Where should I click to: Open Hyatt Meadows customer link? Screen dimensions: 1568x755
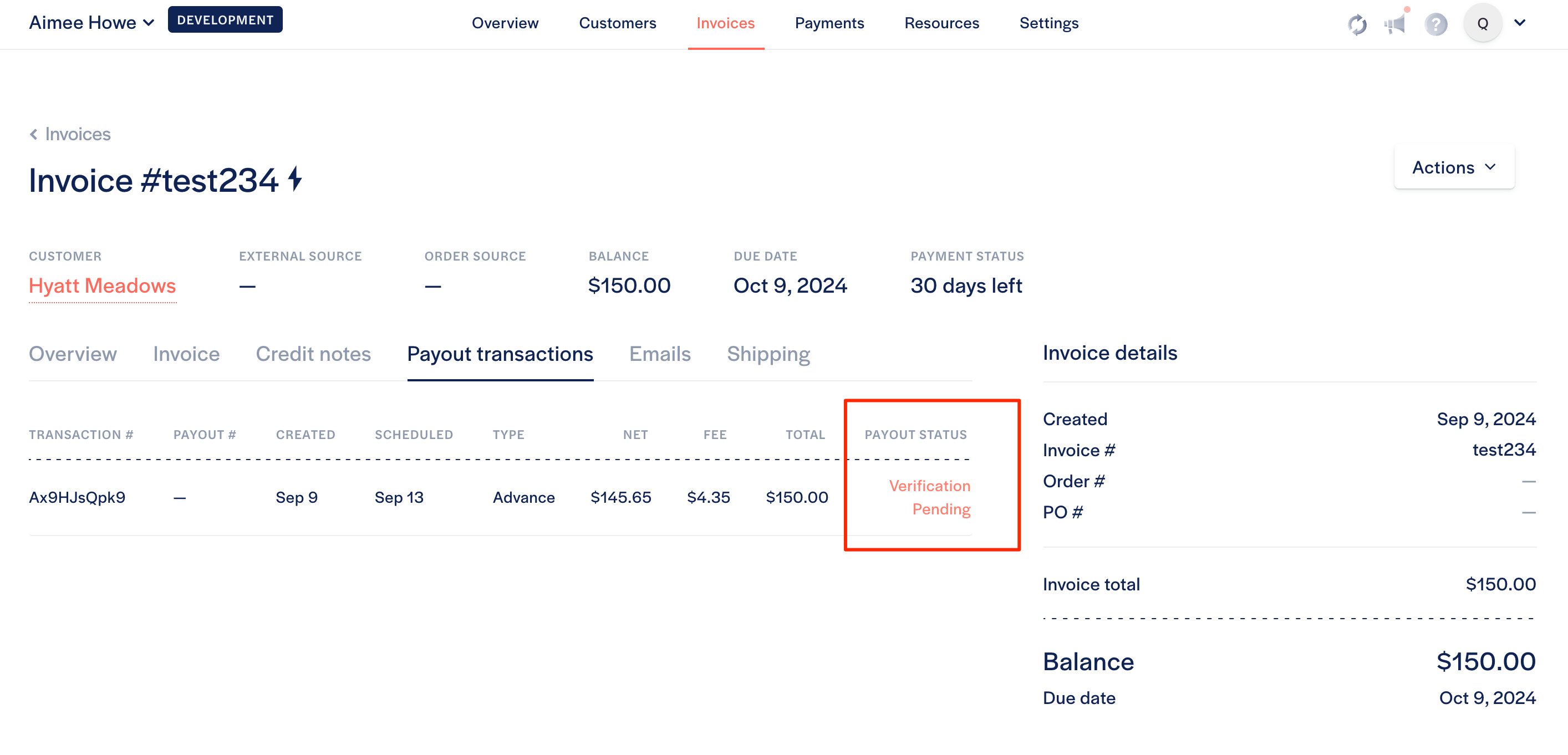coord(102,285)
